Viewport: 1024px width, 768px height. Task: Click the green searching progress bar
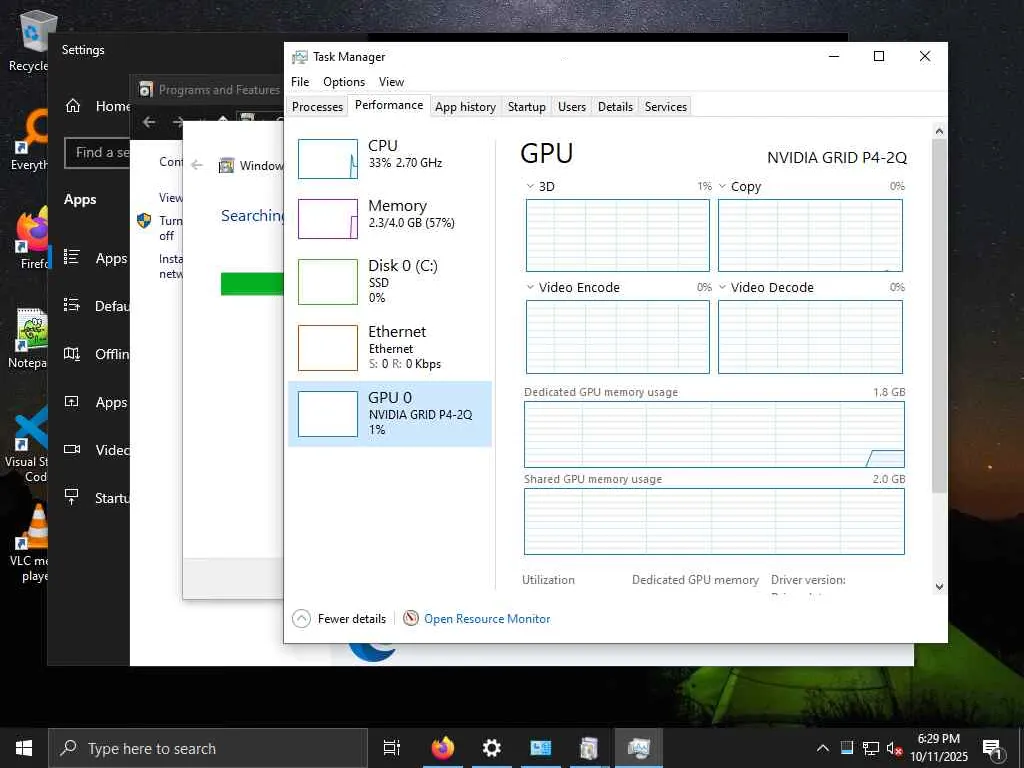tap(252, 284)
